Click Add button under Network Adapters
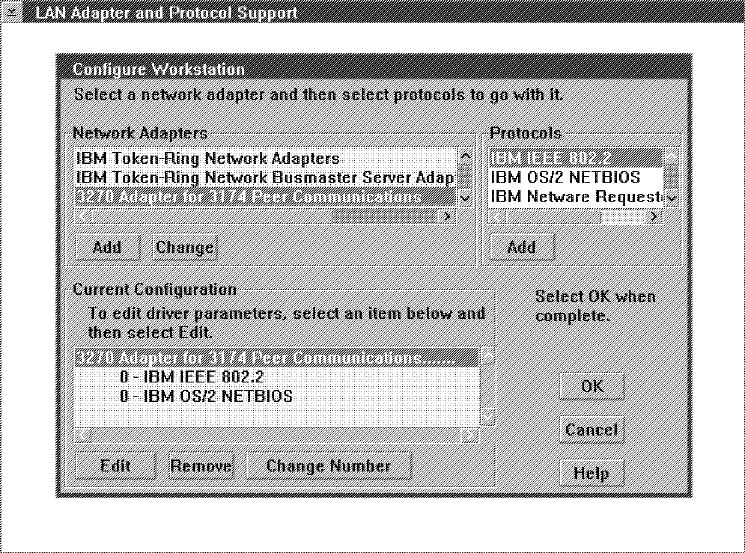Screen dimensions: 745x553 (x=107, y=247)
